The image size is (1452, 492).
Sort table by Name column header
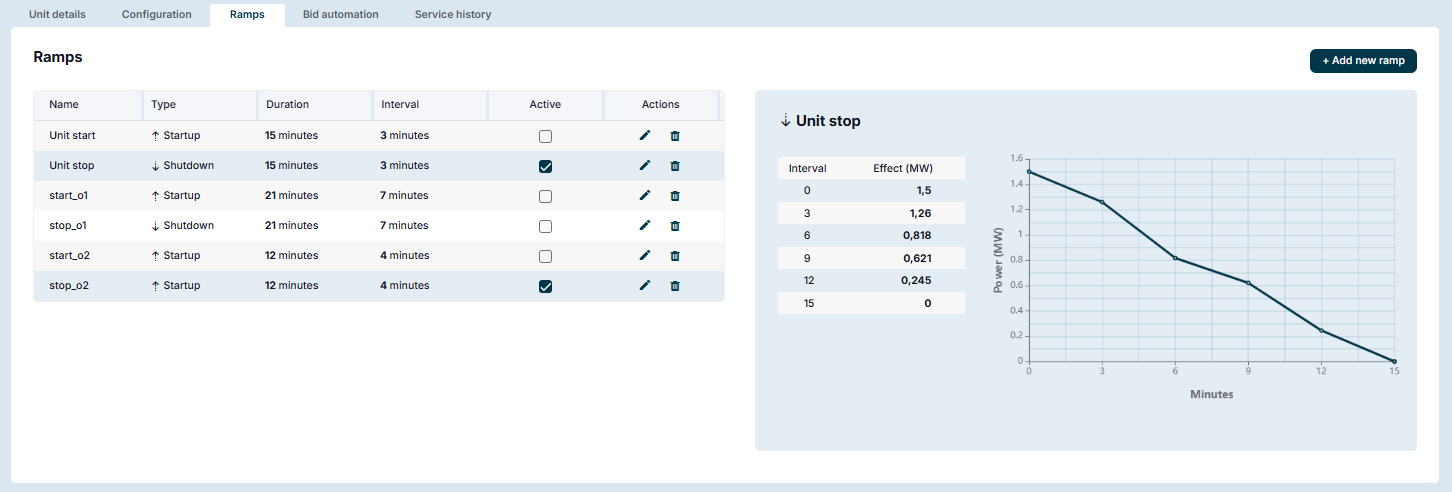click(x=64, y=105)
